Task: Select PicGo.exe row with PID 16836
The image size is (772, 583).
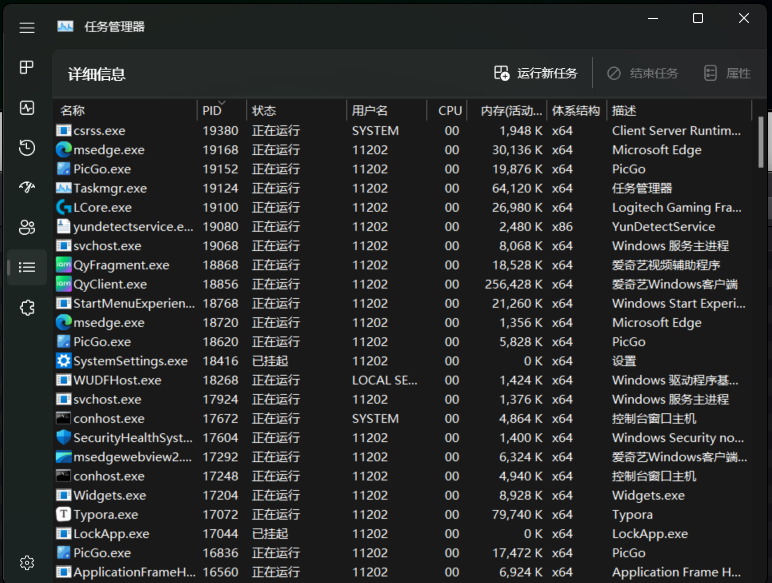Action: pos(403,553)
